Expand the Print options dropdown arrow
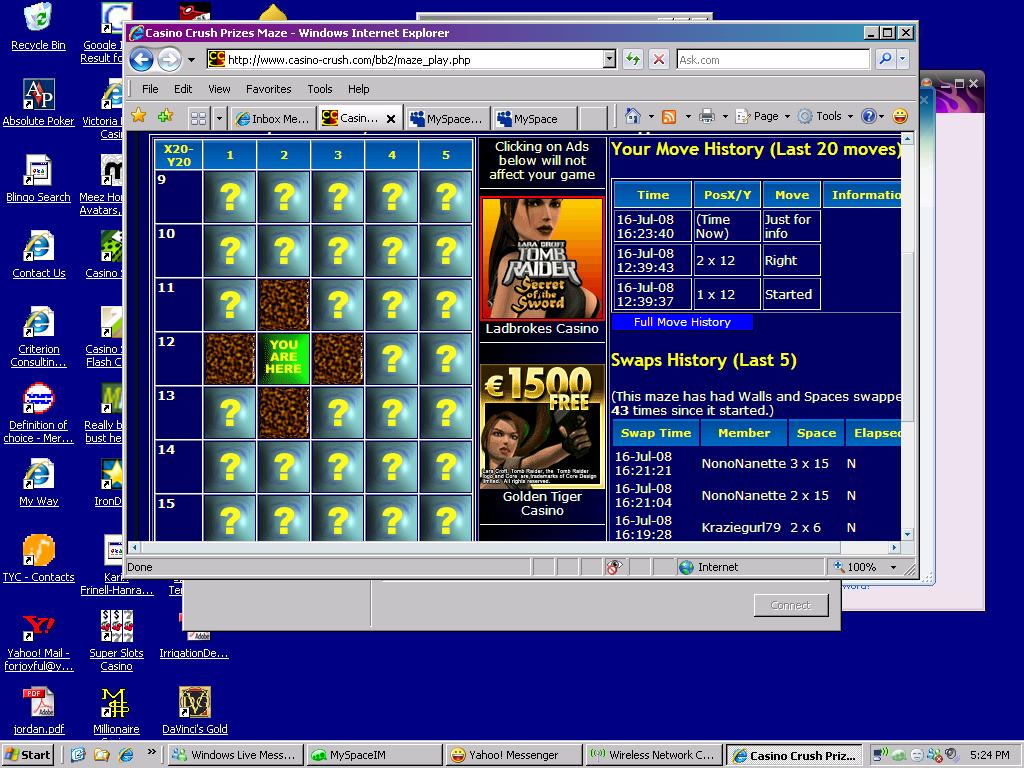Viewport: 1024px width, 768px height. click(725, 116)
